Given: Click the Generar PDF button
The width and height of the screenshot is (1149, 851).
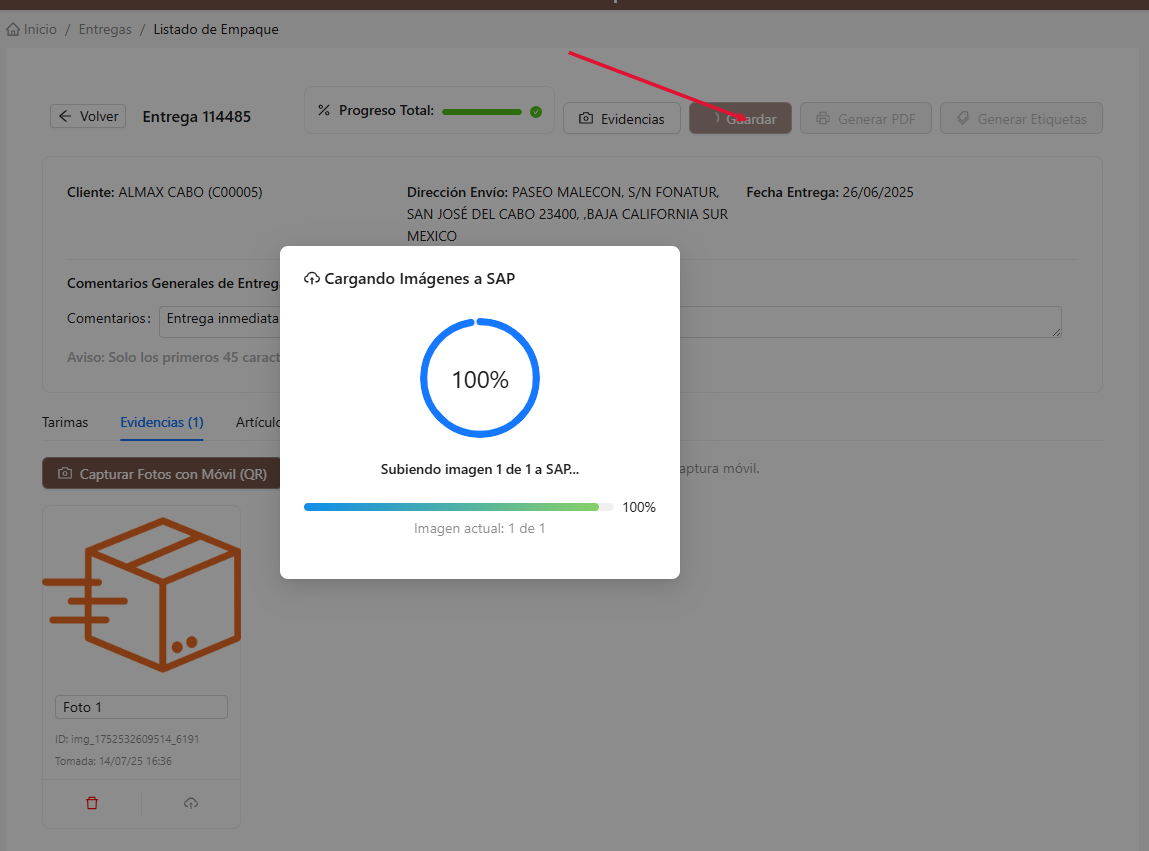Looking at the screenshot, I should [865, 119].
